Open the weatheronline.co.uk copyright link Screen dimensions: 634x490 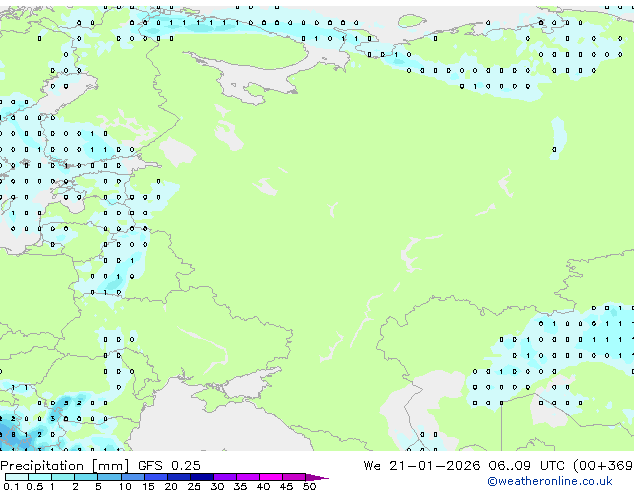click(550, 481)
